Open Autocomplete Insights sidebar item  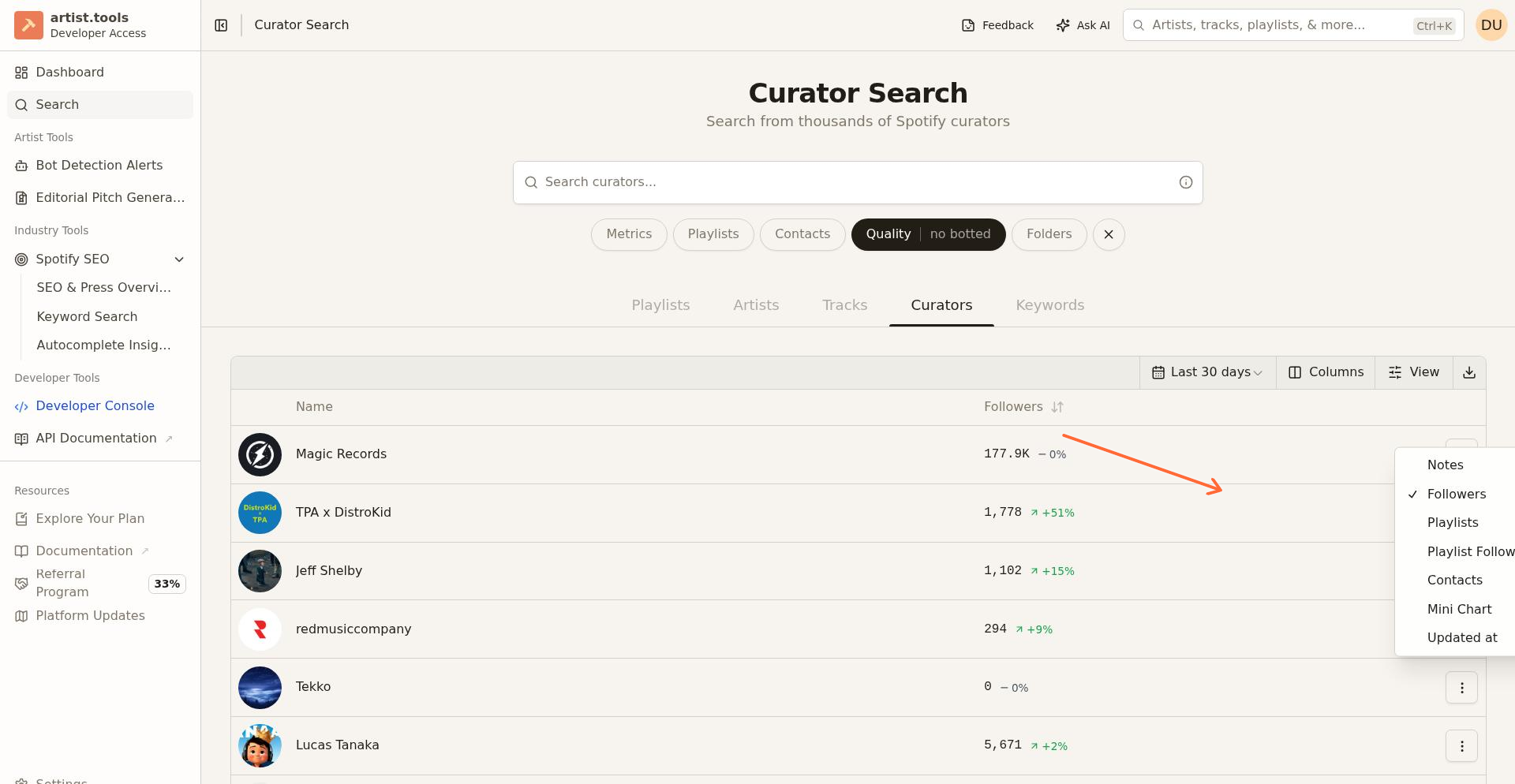104,345
